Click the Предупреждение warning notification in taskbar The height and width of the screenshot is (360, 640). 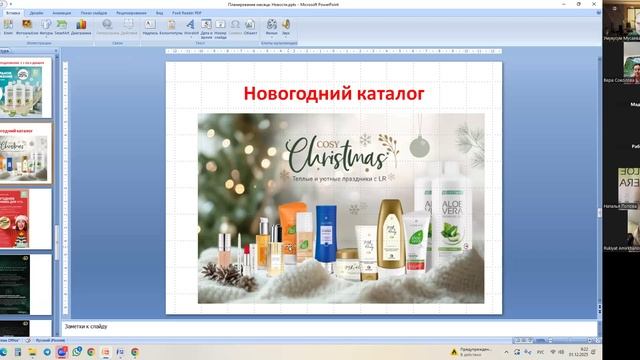click(x=471, y=352)
